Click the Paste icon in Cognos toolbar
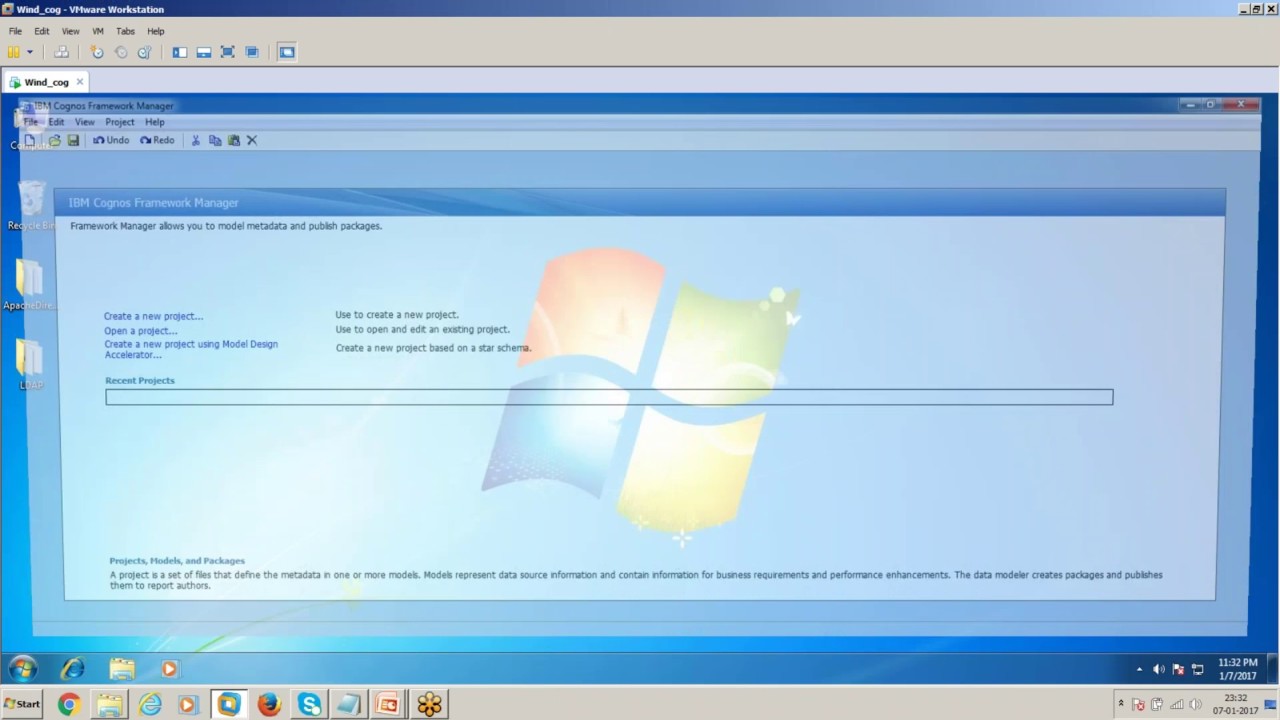1280x720 pixels. (x=234, y=141)
